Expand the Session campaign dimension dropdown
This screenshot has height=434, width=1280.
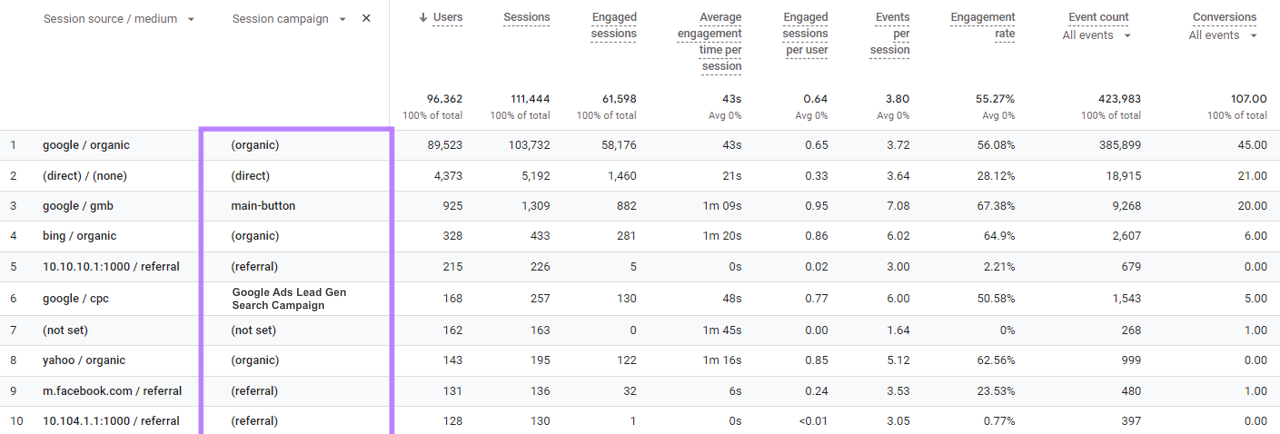coord(343,19)
